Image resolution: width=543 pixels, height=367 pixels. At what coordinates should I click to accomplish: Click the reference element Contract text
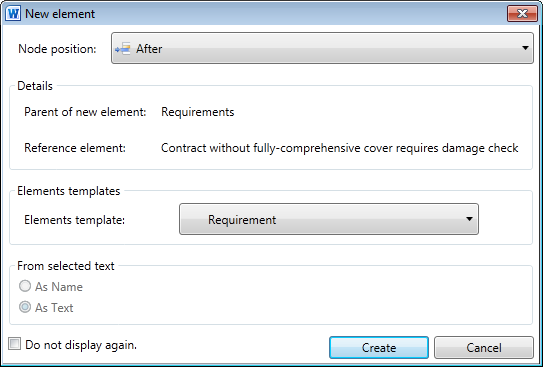339,148
